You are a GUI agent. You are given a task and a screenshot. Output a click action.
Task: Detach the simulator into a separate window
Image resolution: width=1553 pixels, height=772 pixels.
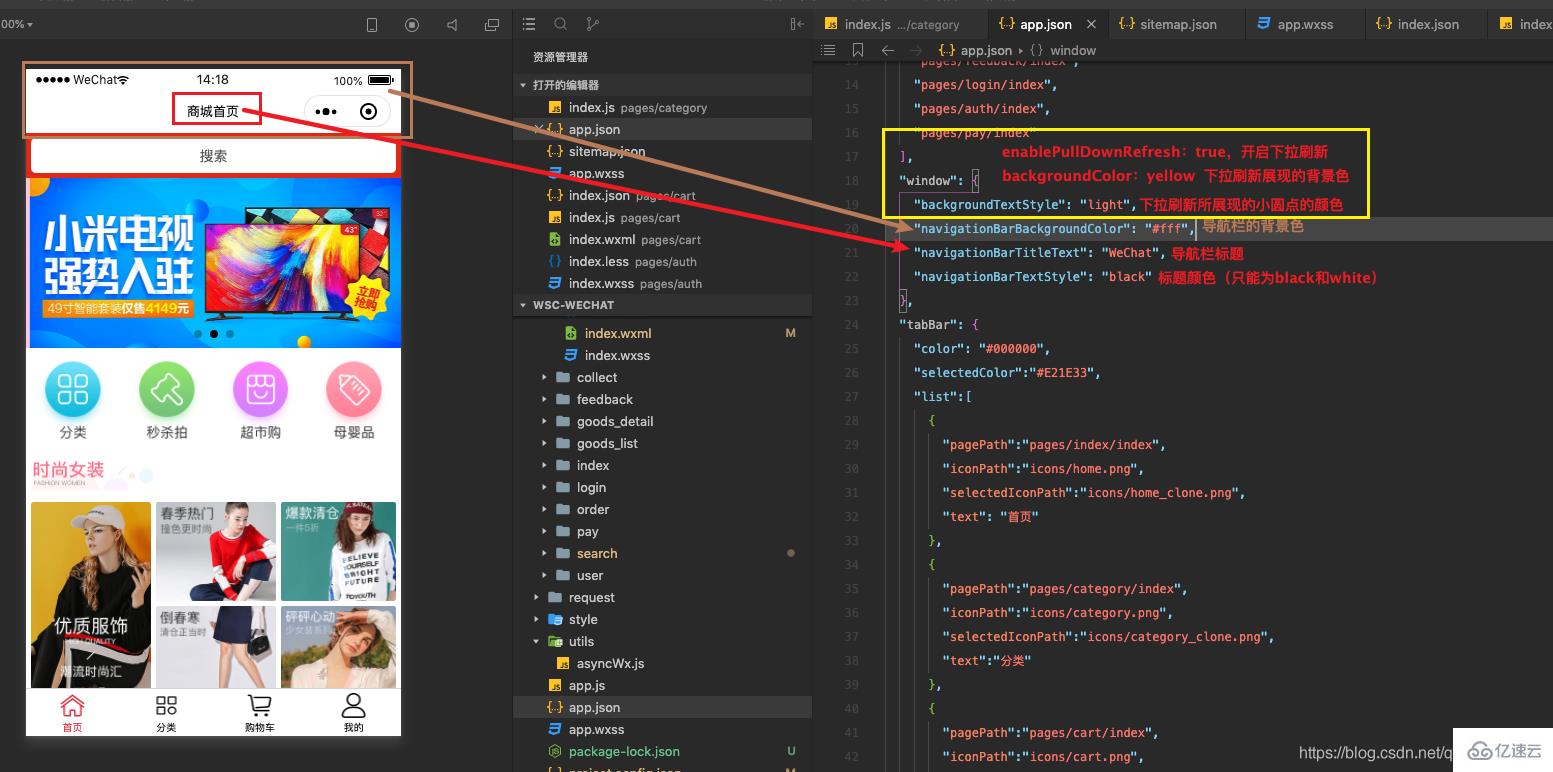pos(492,25)
